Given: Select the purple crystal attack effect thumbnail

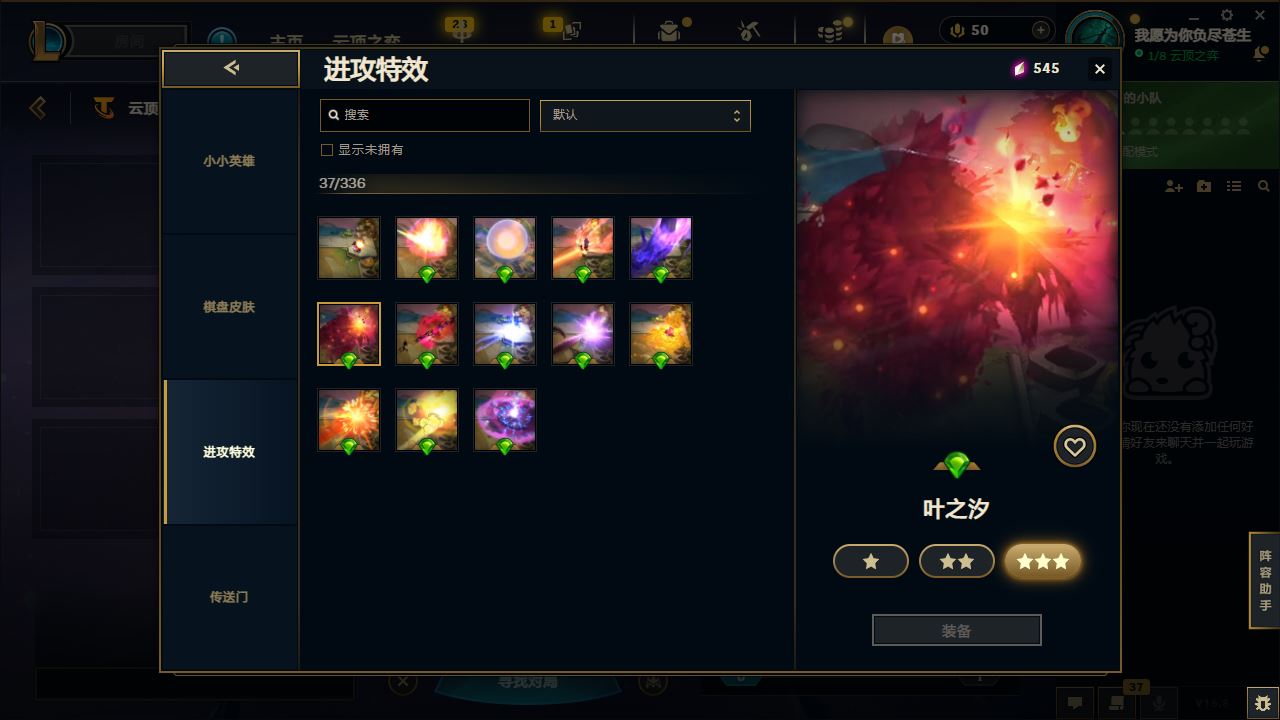Looking at the screenshot, I should coord(661,248).
